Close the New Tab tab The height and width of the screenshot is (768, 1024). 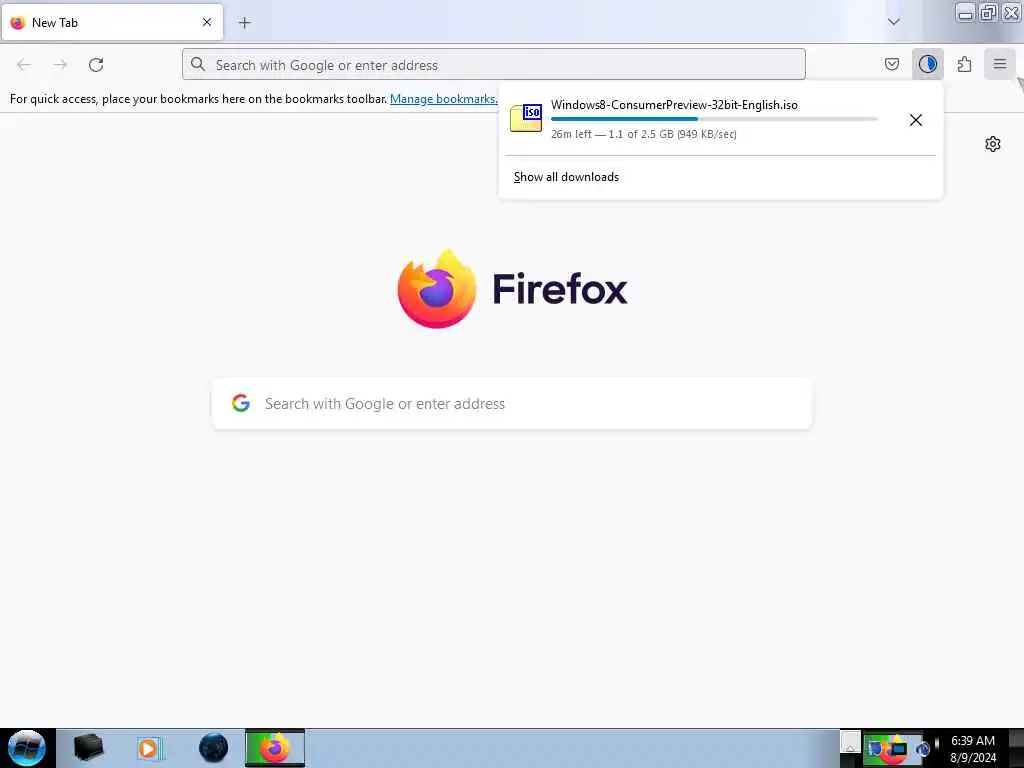(207, 22)
